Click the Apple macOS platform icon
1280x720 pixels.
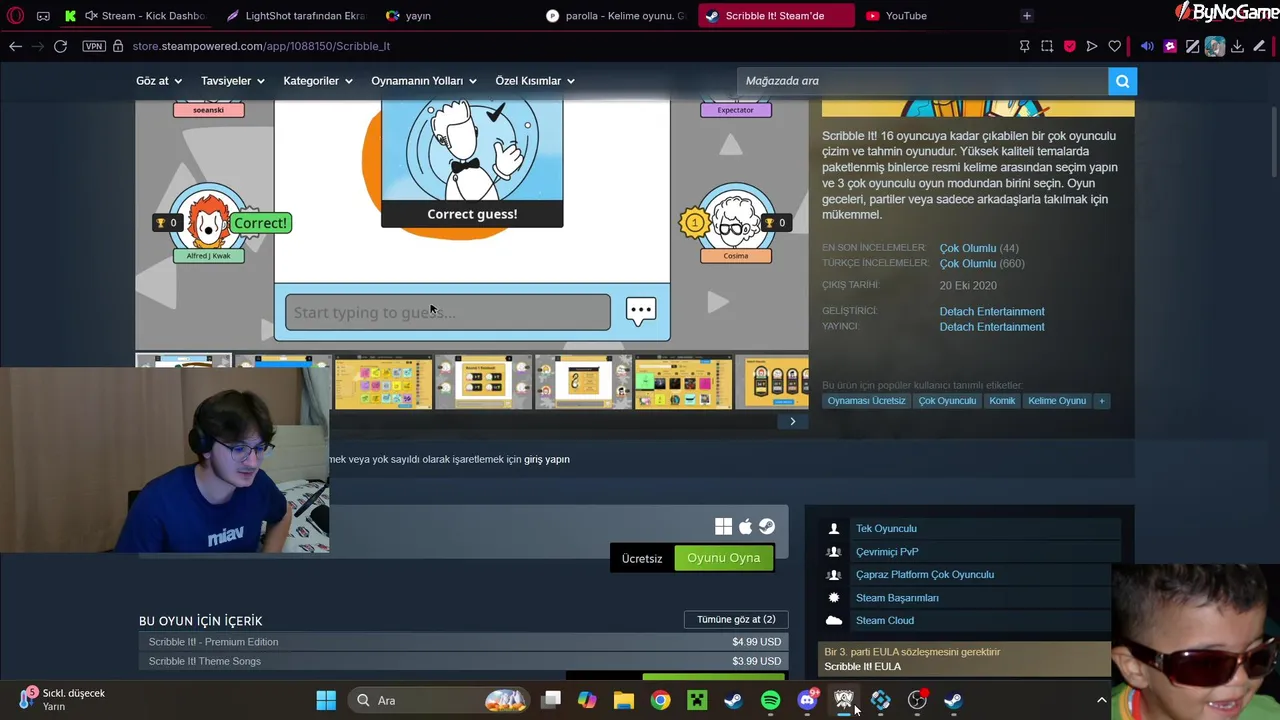click(745, 527)
